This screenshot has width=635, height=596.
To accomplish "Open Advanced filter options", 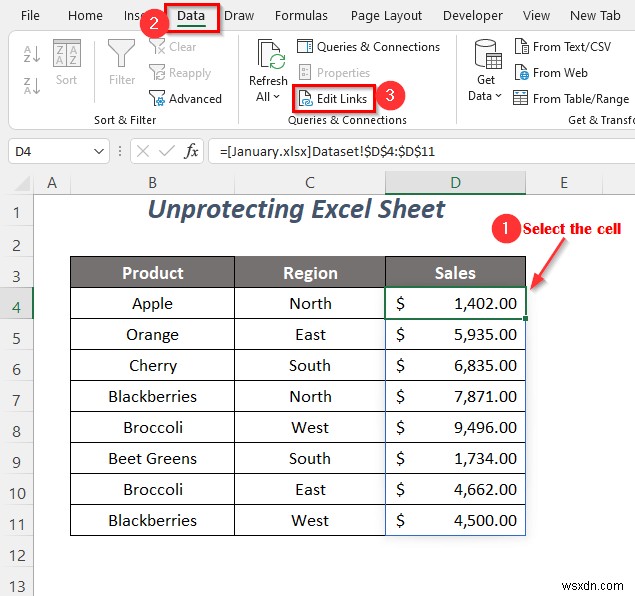I will (x=185, y=99).
